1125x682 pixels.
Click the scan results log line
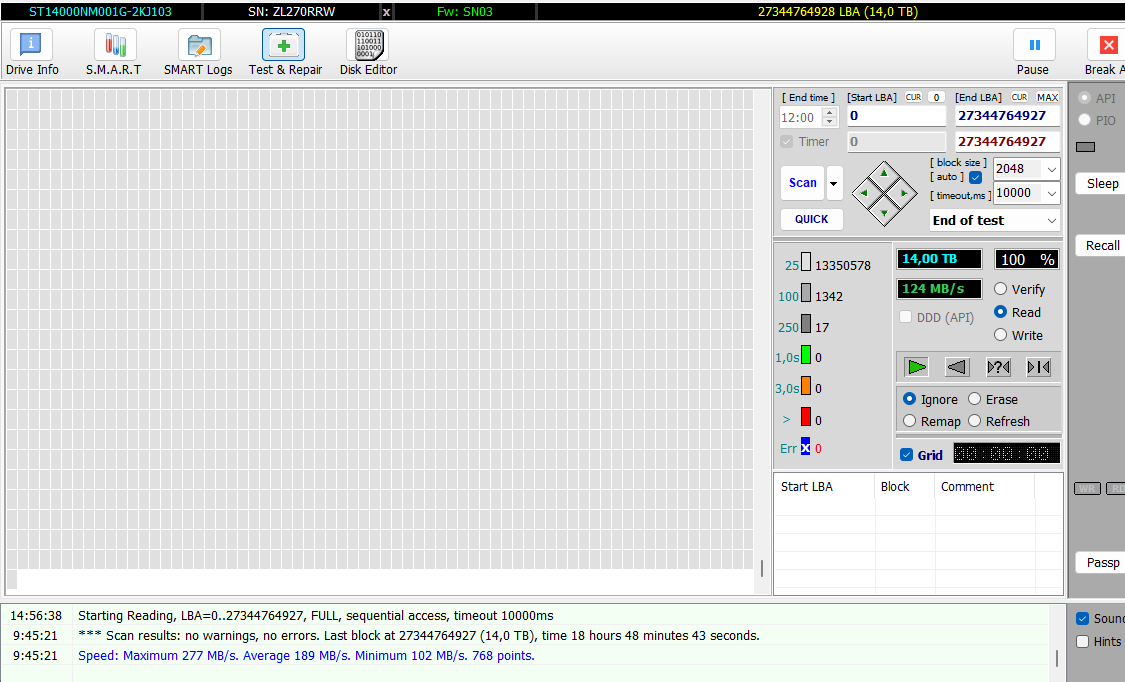pos(418,635)
